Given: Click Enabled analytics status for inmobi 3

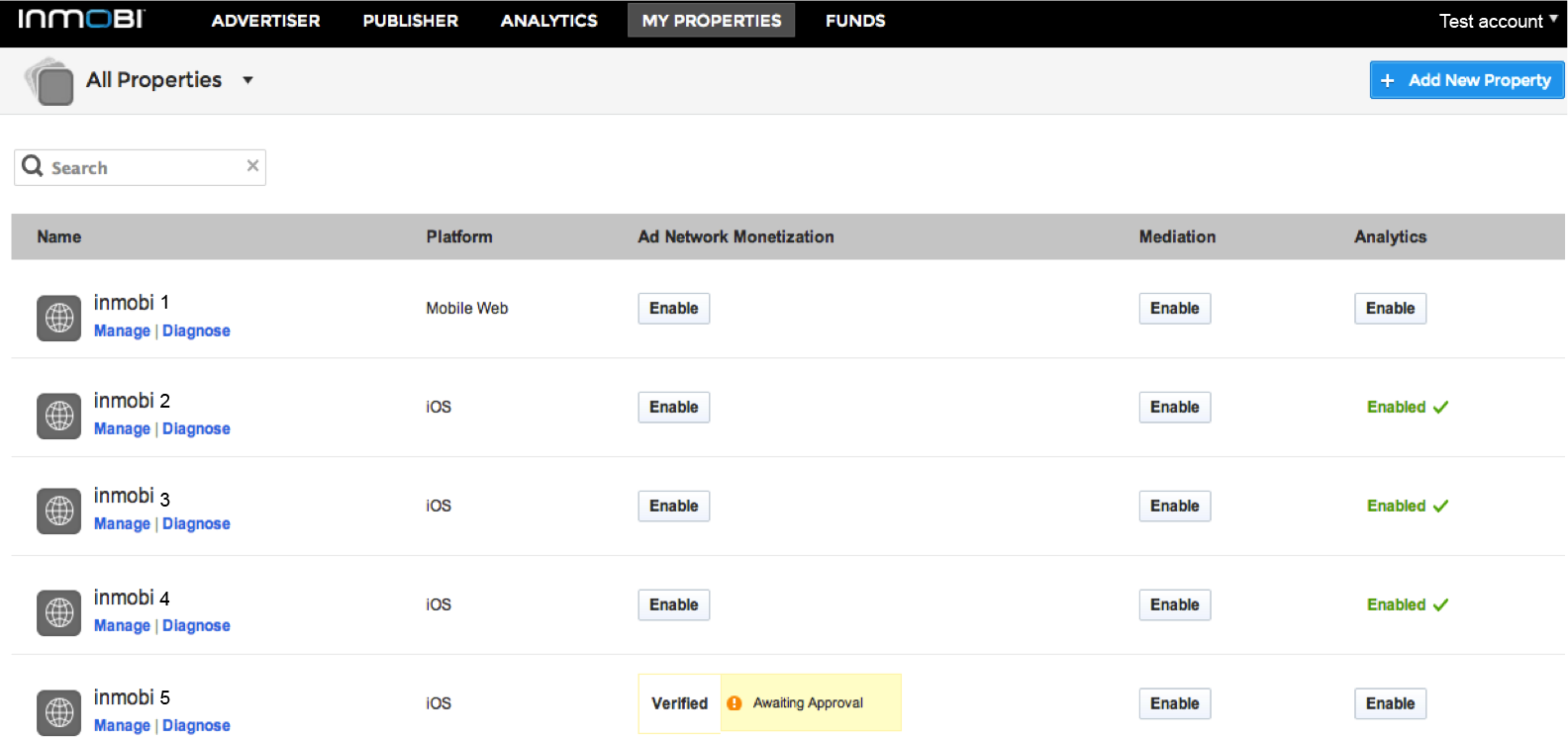Looking at the screenshot, I should pyautogui.click(x=1408, y=506).
